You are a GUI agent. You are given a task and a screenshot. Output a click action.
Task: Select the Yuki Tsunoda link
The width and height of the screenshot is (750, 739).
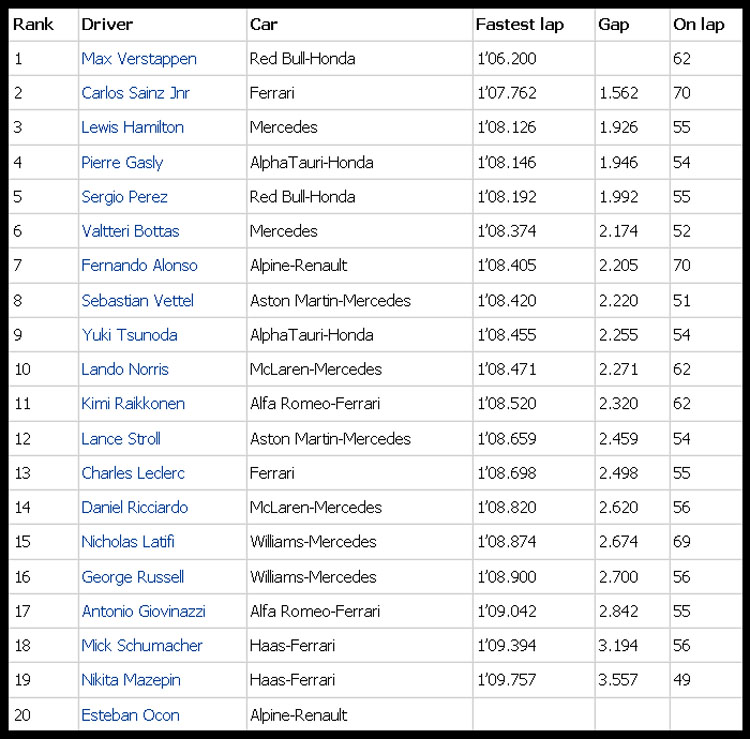coord(129,335)
